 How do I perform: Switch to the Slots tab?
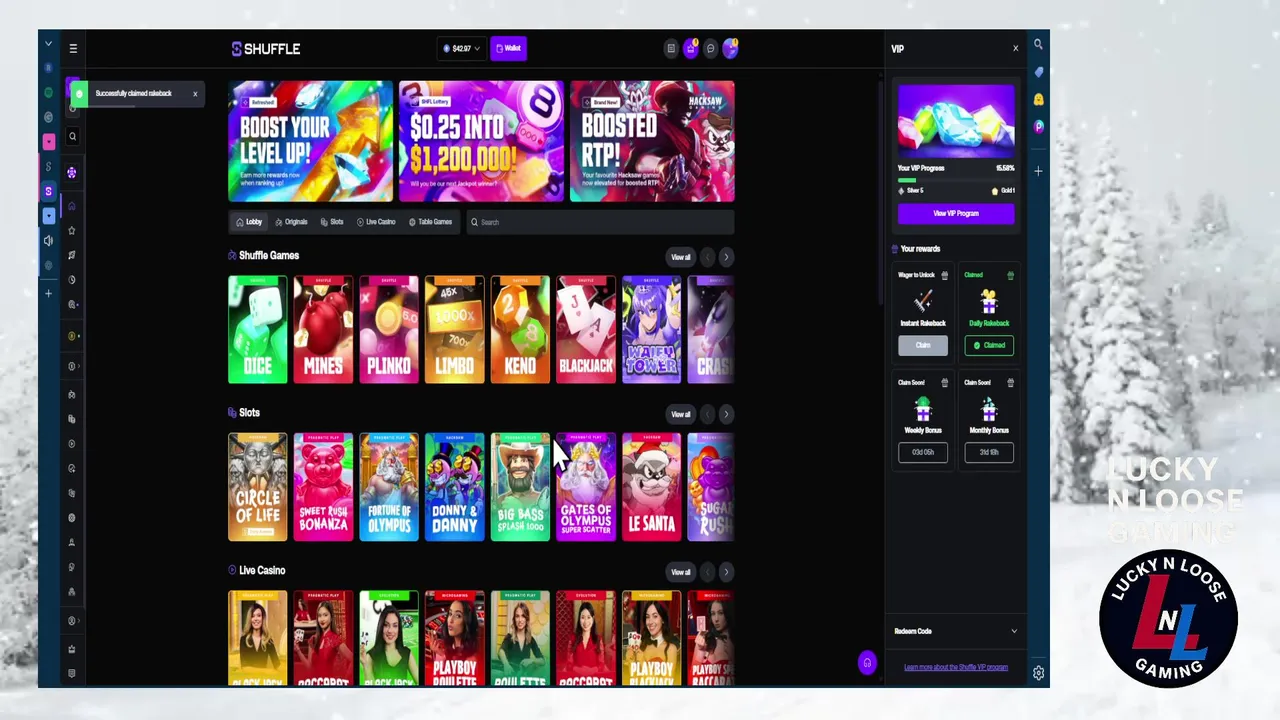pyautogui.click(x=332, y=222)
